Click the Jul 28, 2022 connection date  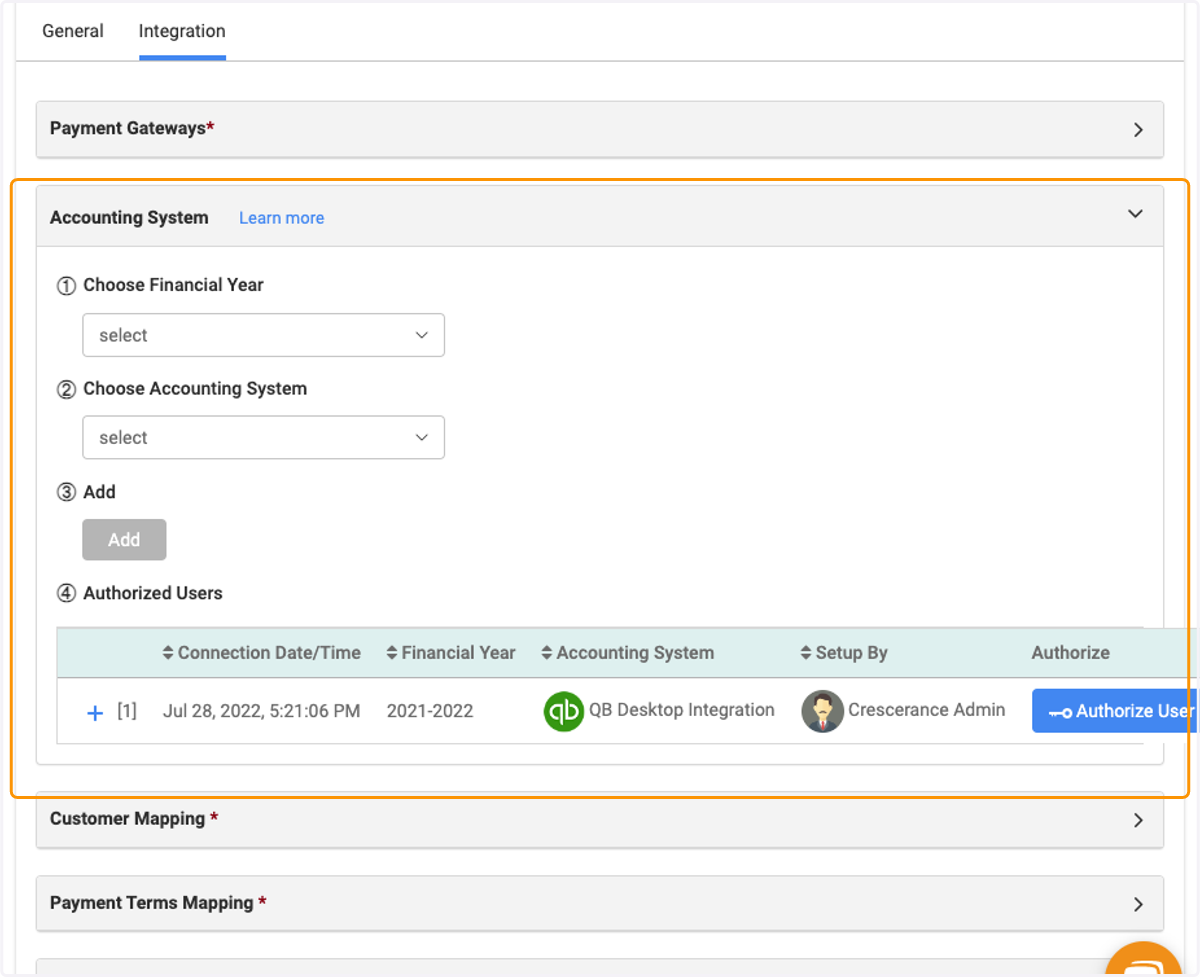tap(261, 711)
